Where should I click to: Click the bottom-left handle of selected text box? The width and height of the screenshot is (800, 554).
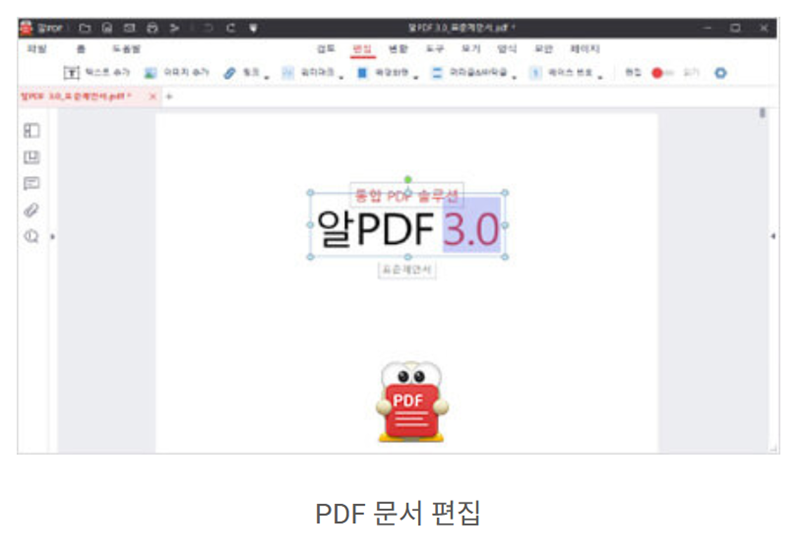pos(310,257)
